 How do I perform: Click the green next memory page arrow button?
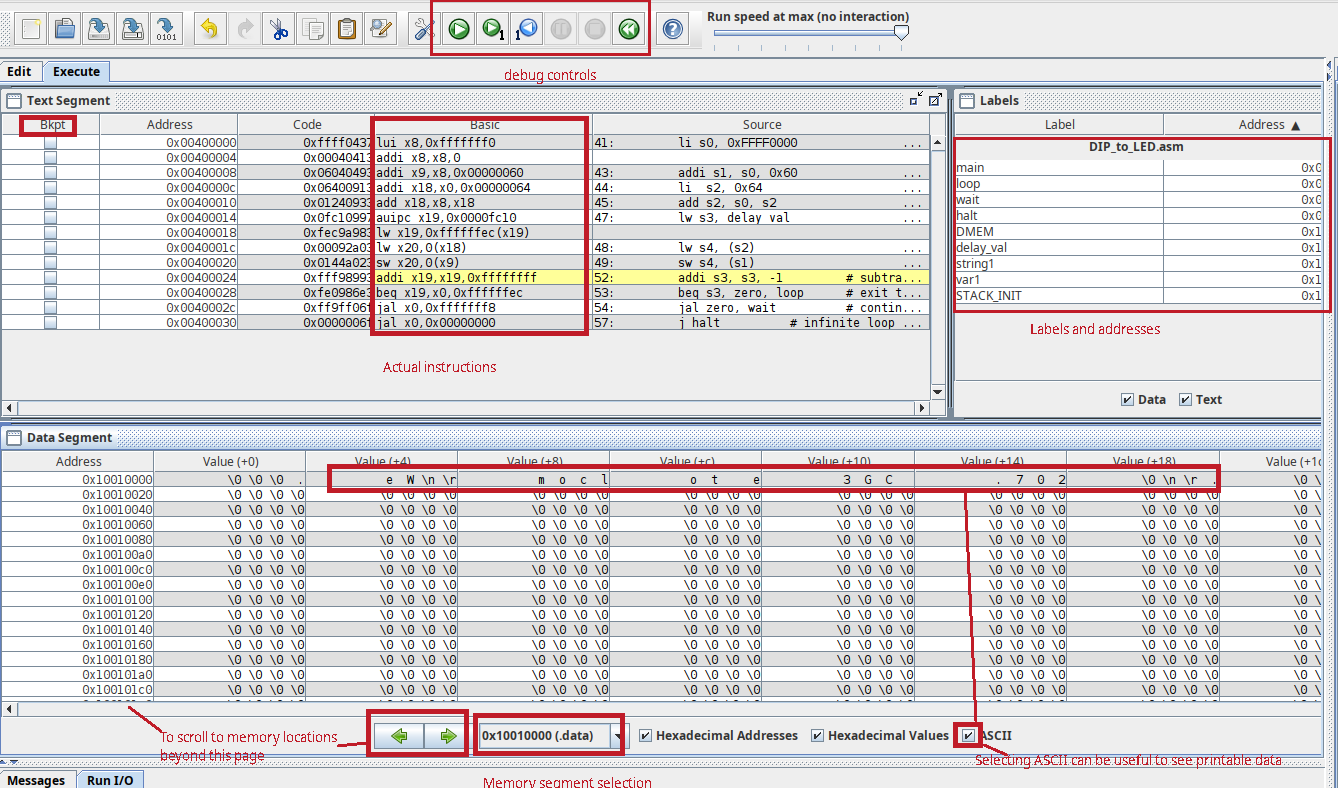pos(447,737)
